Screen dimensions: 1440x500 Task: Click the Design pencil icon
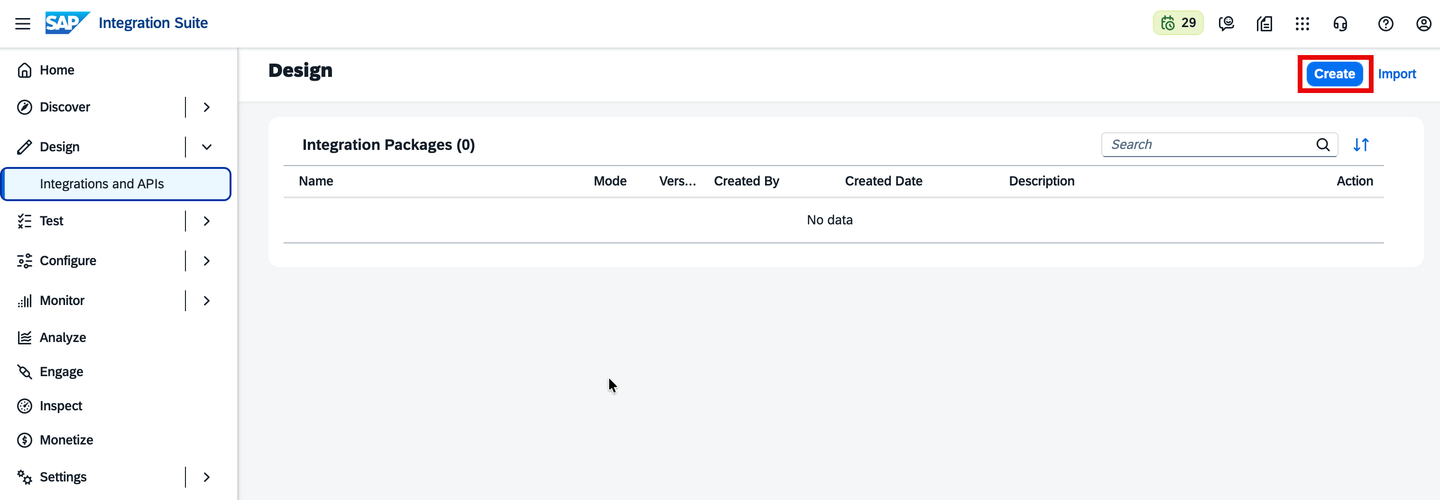click(25, 147)
